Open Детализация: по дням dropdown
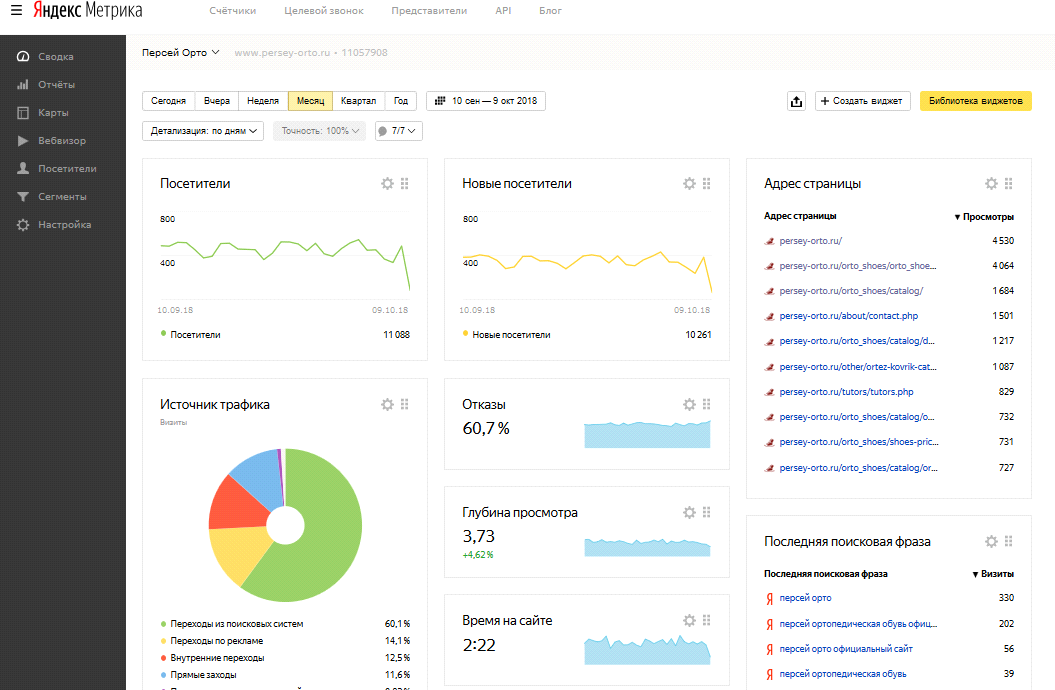 pyautogui.click(x=203, y=130)
